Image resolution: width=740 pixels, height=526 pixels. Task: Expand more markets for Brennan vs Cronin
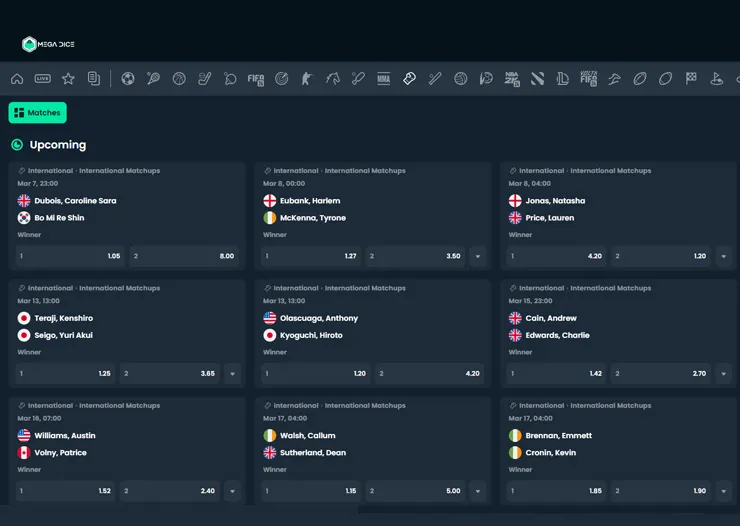723,491
